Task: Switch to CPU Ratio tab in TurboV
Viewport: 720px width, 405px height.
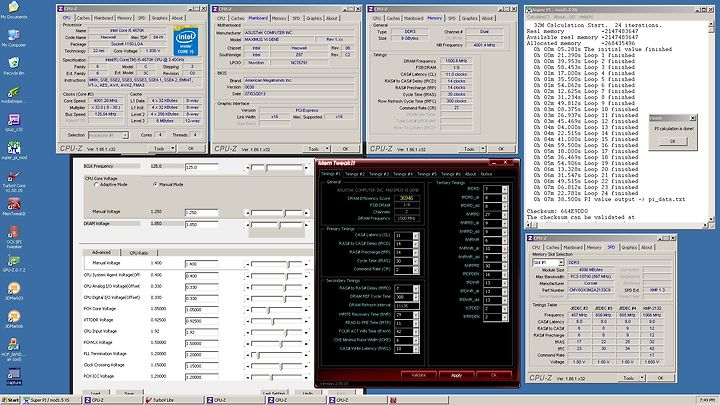Action: click(x=139, y=253)
